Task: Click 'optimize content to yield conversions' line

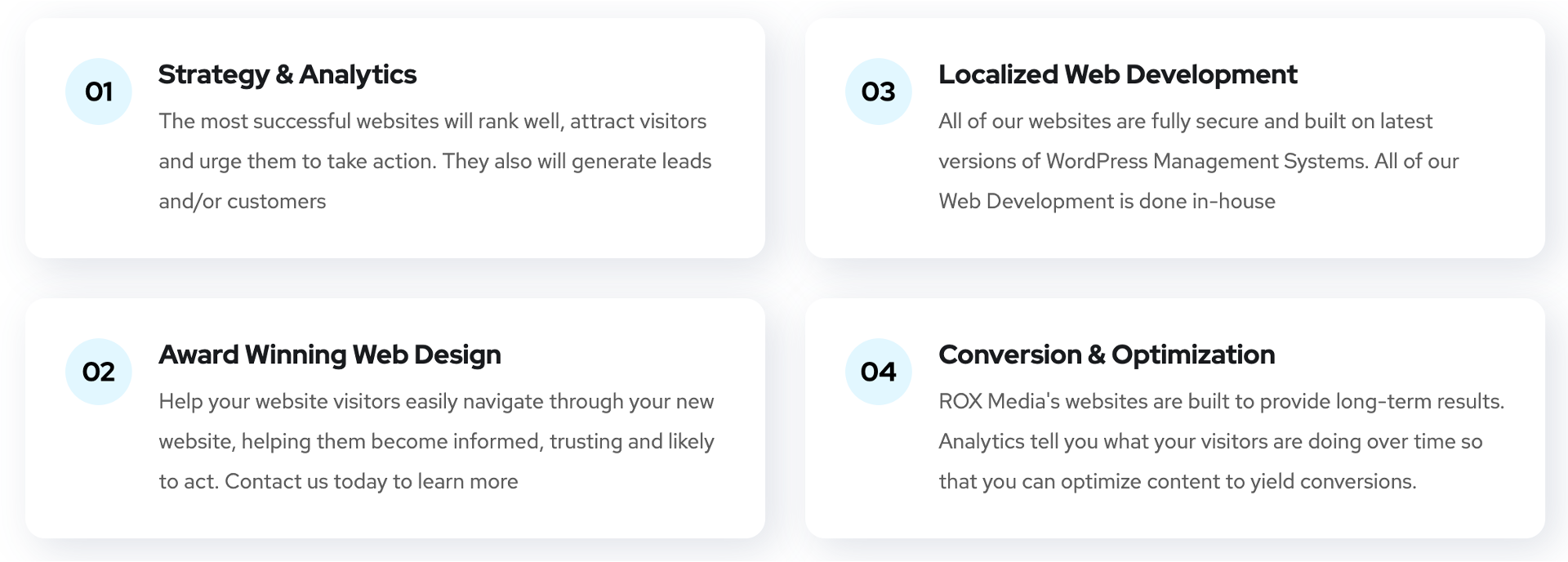Action: (x=1238, y=481)
